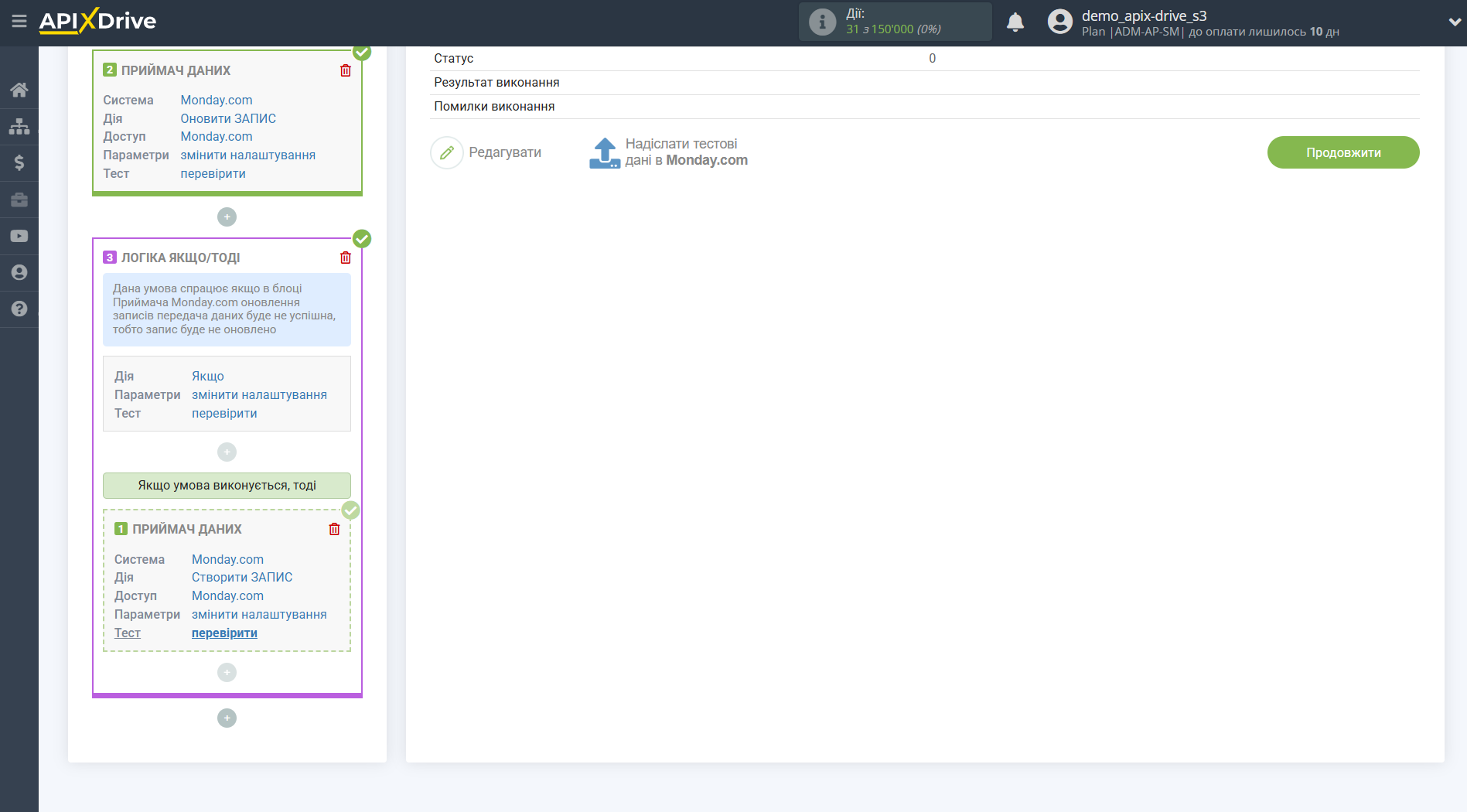Delete the If/Then logic block
The width and height of the screenshot is (1467, 812).
pyautogui.click(x=346, y=258)
